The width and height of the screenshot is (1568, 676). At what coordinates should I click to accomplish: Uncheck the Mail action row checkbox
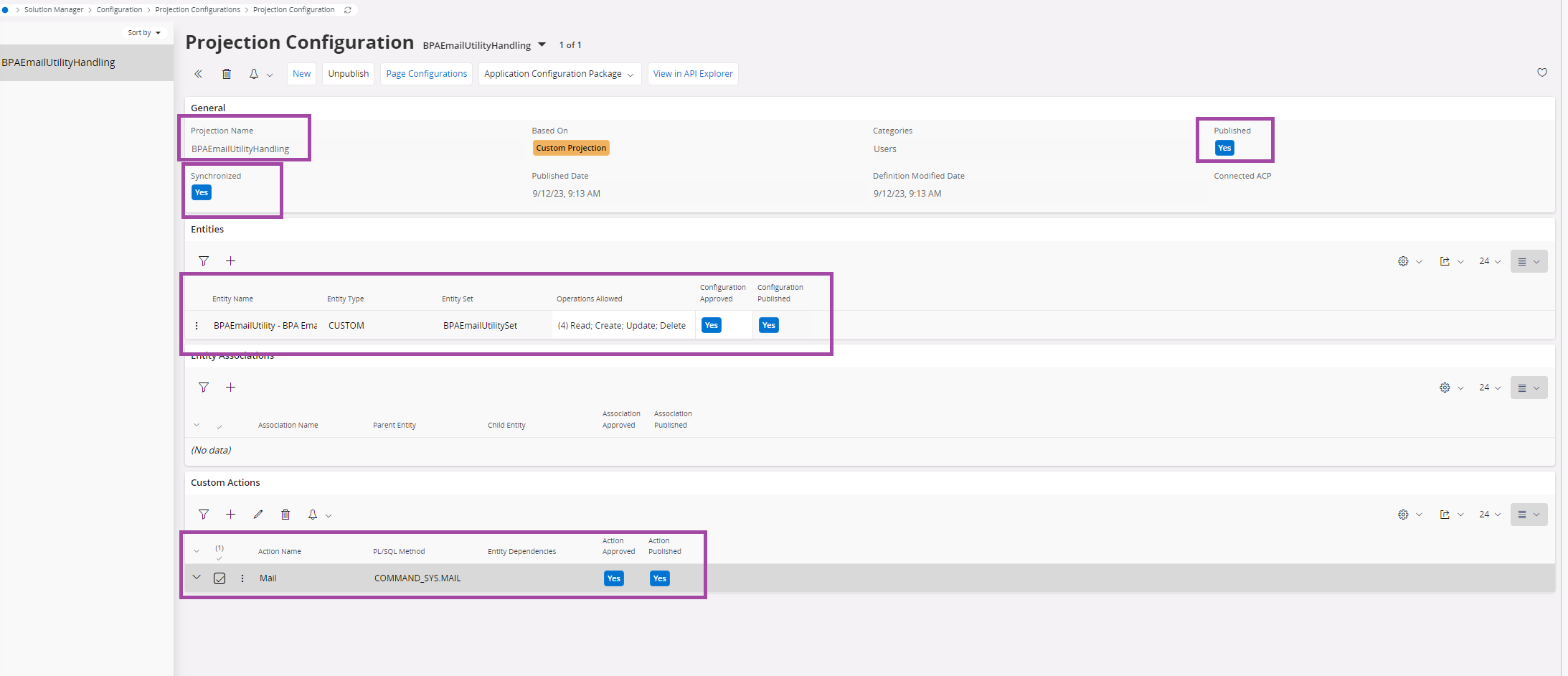pyautogui.click(x=219, y=578)
